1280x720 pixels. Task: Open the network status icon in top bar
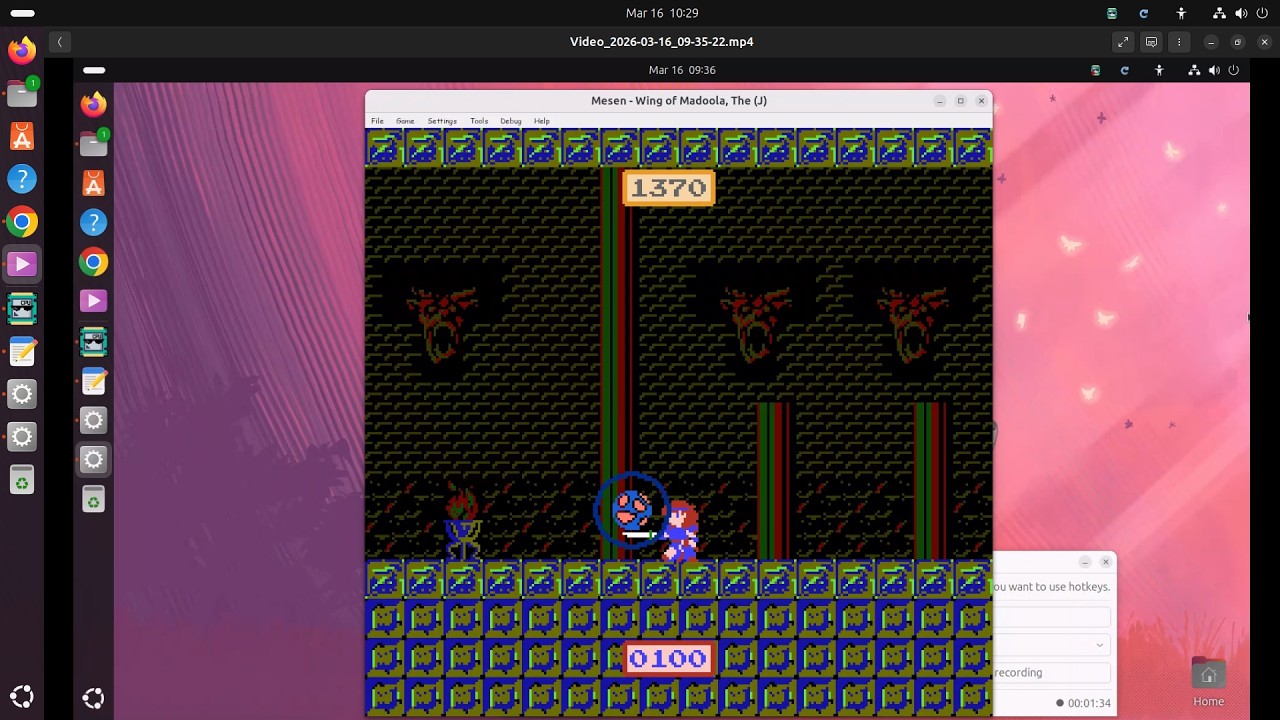[1219, 13]
